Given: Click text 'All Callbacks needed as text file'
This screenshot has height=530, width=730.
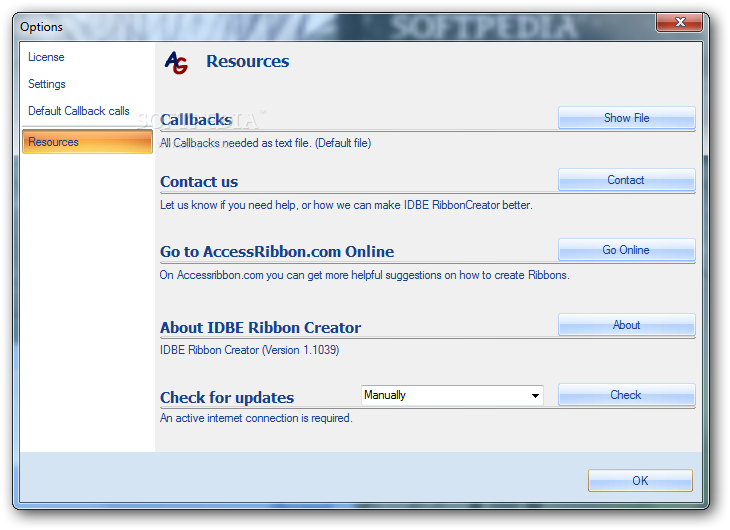Looking at the screenshot, I should tap(265, 143).
